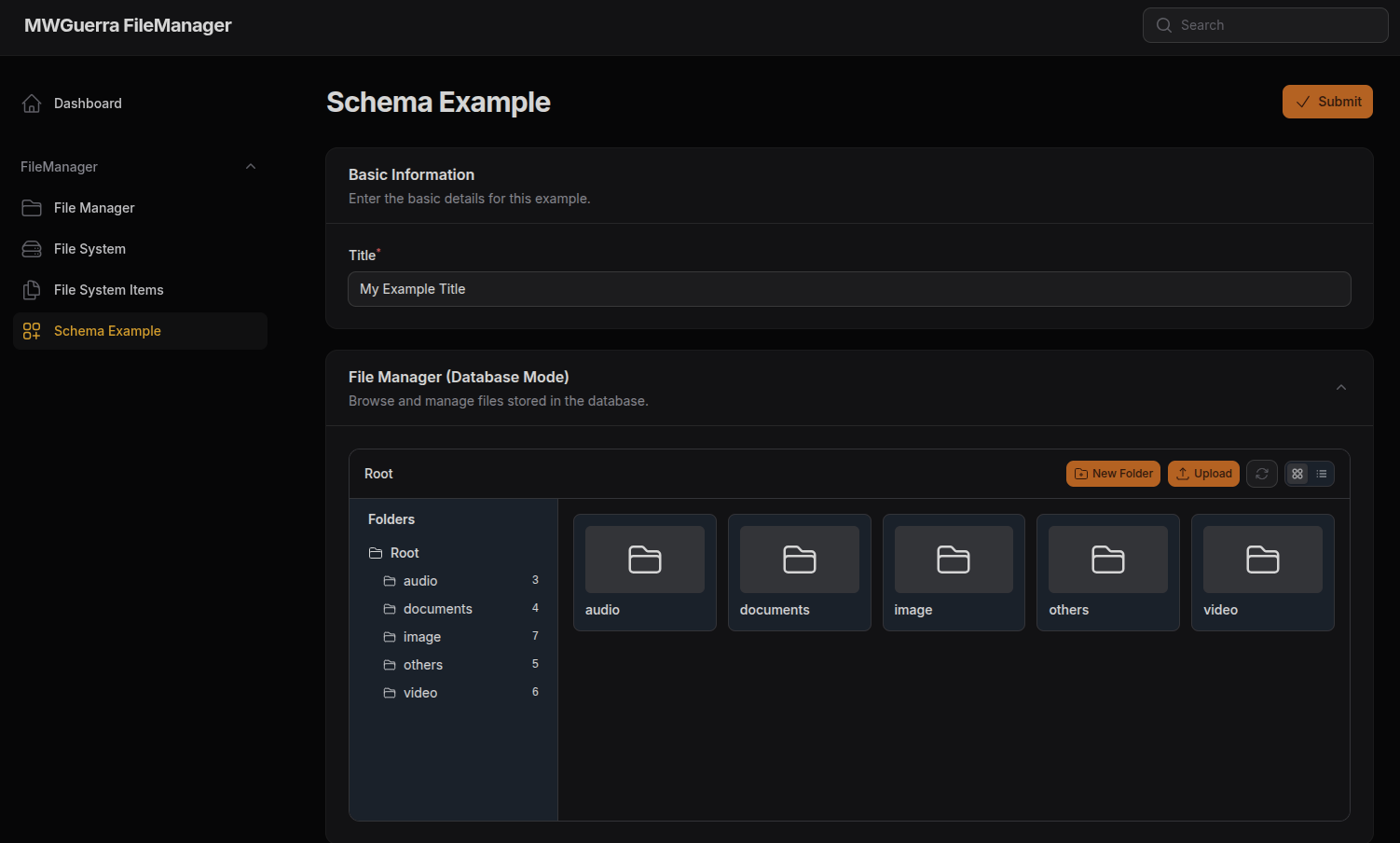Click the refresh icon in file toolbar
This screenshot has width=1400, height=843.
(1261, 474)
